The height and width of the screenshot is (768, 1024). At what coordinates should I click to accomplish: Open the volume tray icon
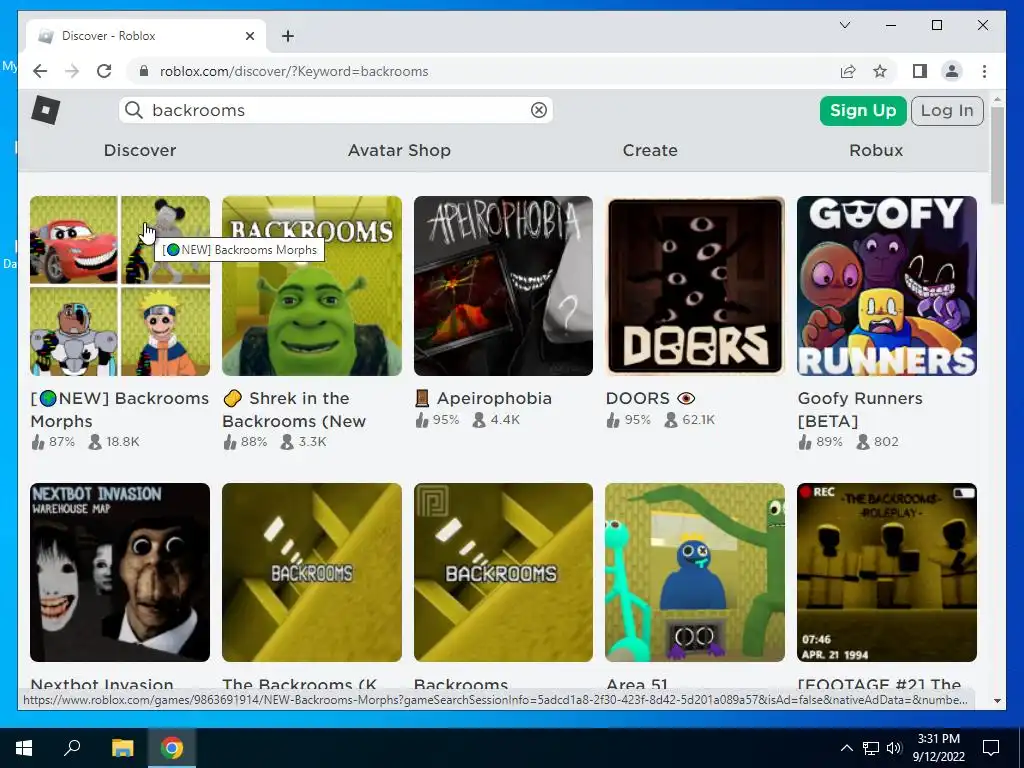(894, 748)
